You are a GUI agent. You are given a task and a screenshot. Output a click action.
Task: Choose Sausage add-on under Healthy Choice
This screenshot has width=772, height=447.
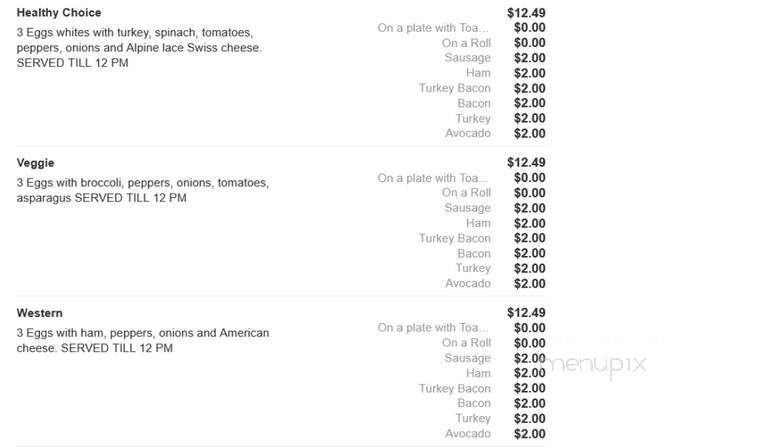pos(467,58)
